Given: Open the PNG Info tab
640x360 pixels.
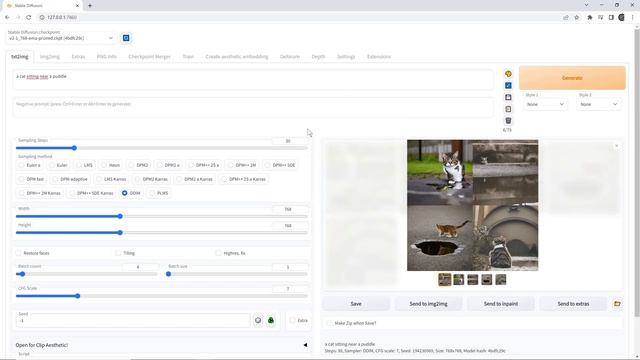Looking at the screenshot, I should [x=107, y=56].
